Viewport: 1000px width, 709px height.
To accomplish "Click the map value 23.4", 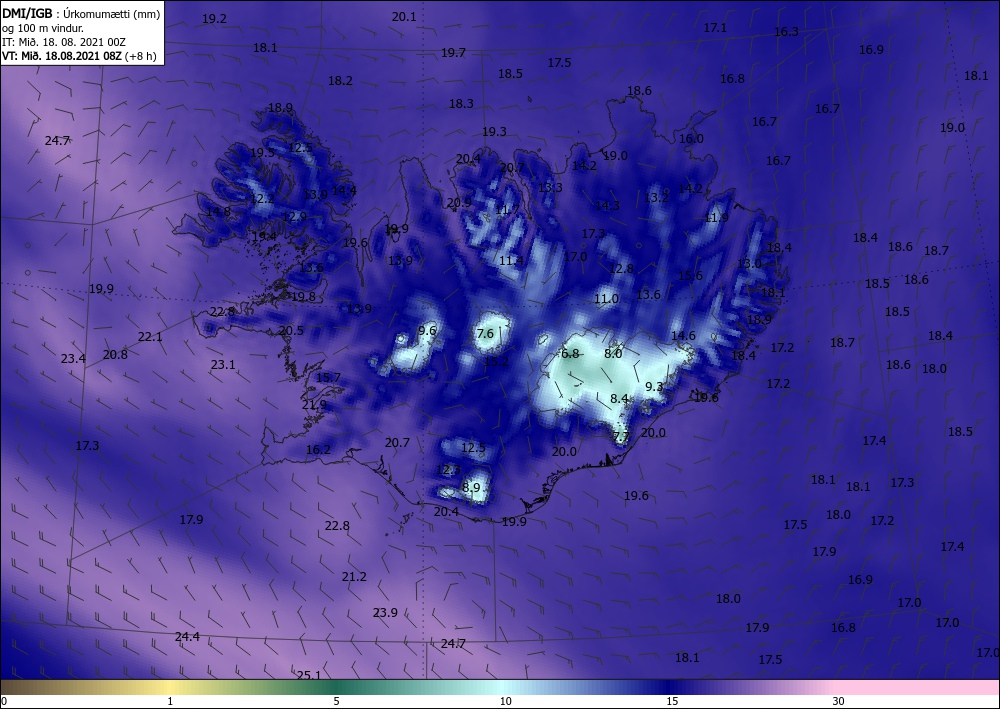I will pyautogui.click(x=73, y=358).
